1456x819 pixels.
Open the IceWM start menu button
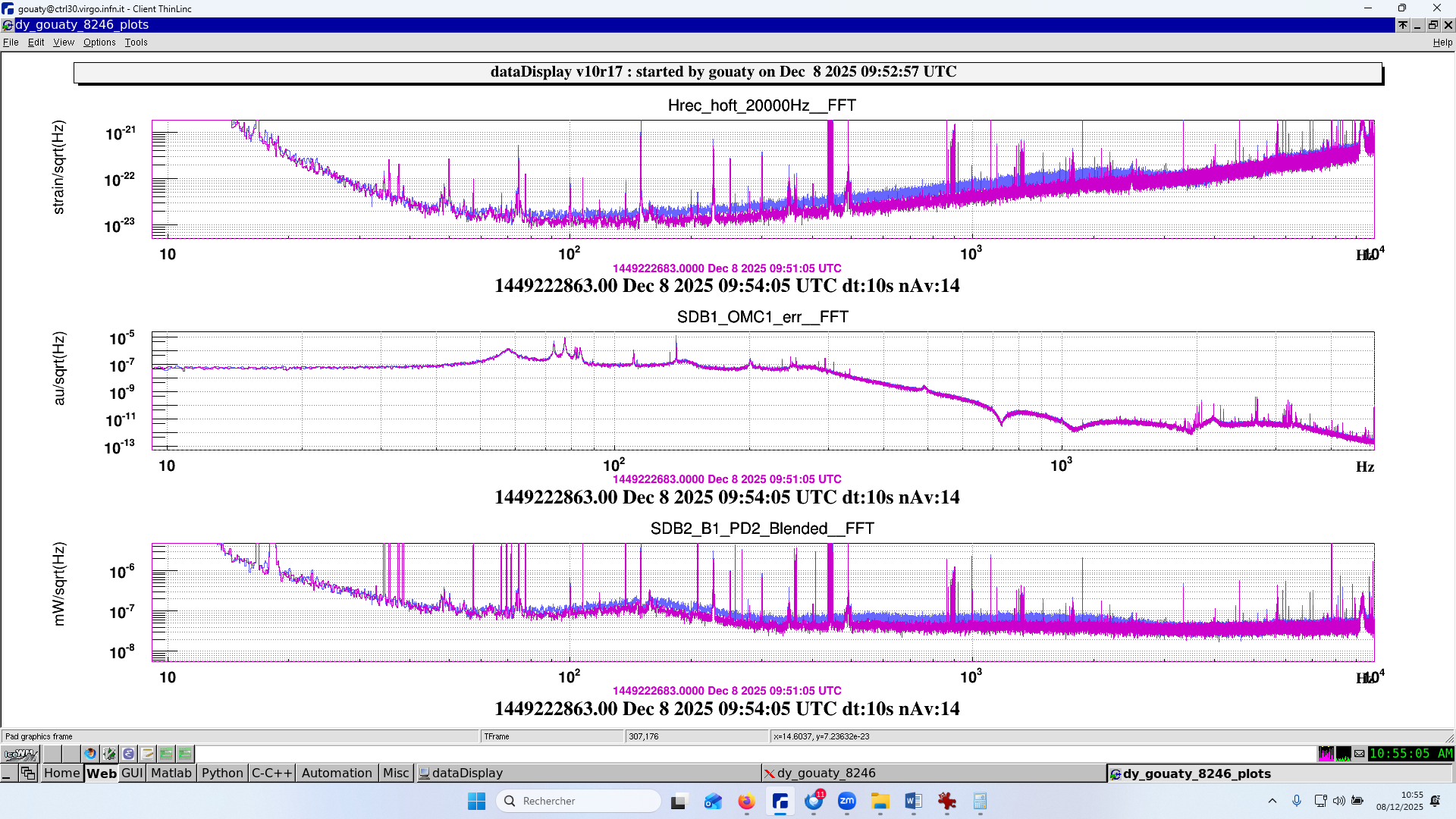pos(20,754)
